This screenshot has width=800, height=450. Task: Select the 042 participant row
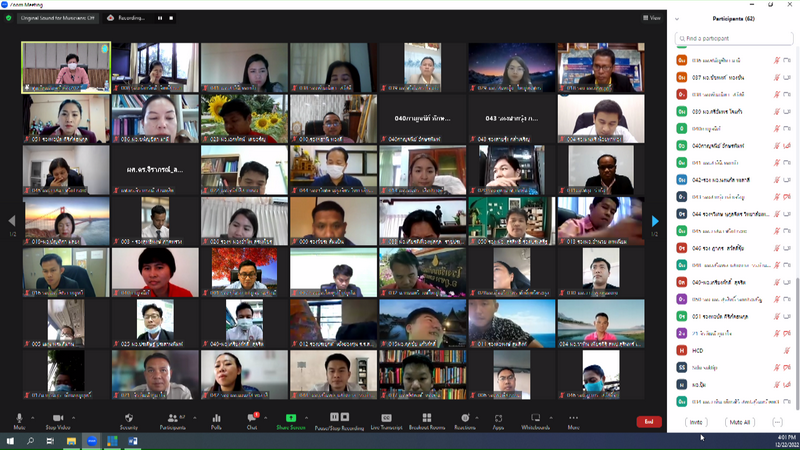click(x=734, y=180)
